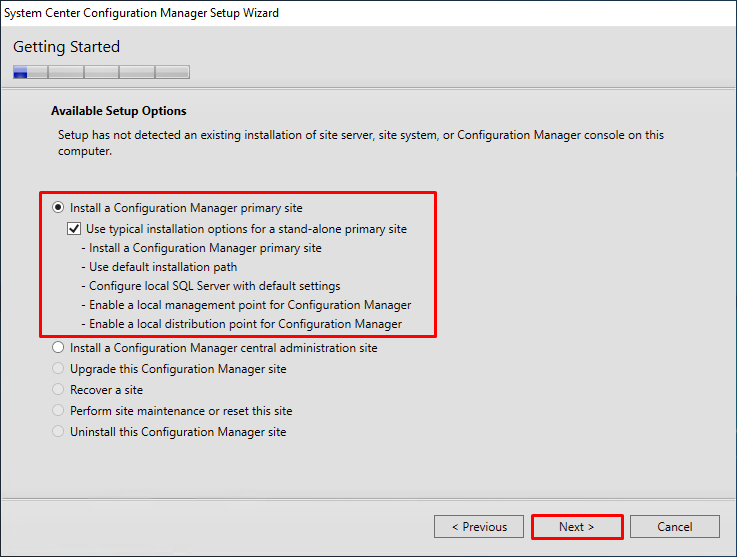The height and width of the screenshot is (557, 737).
Task: Click the Getting Started heading
Action: [x=66, y=47]
